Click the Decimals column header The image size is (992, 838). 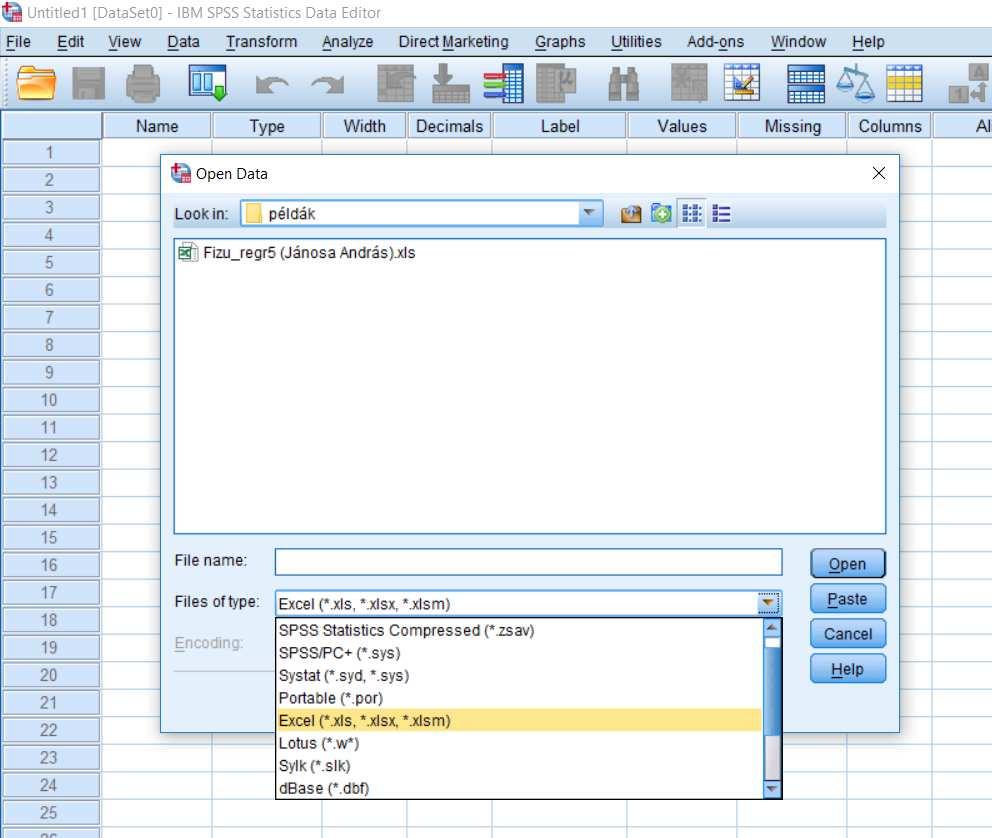(449, 126)
